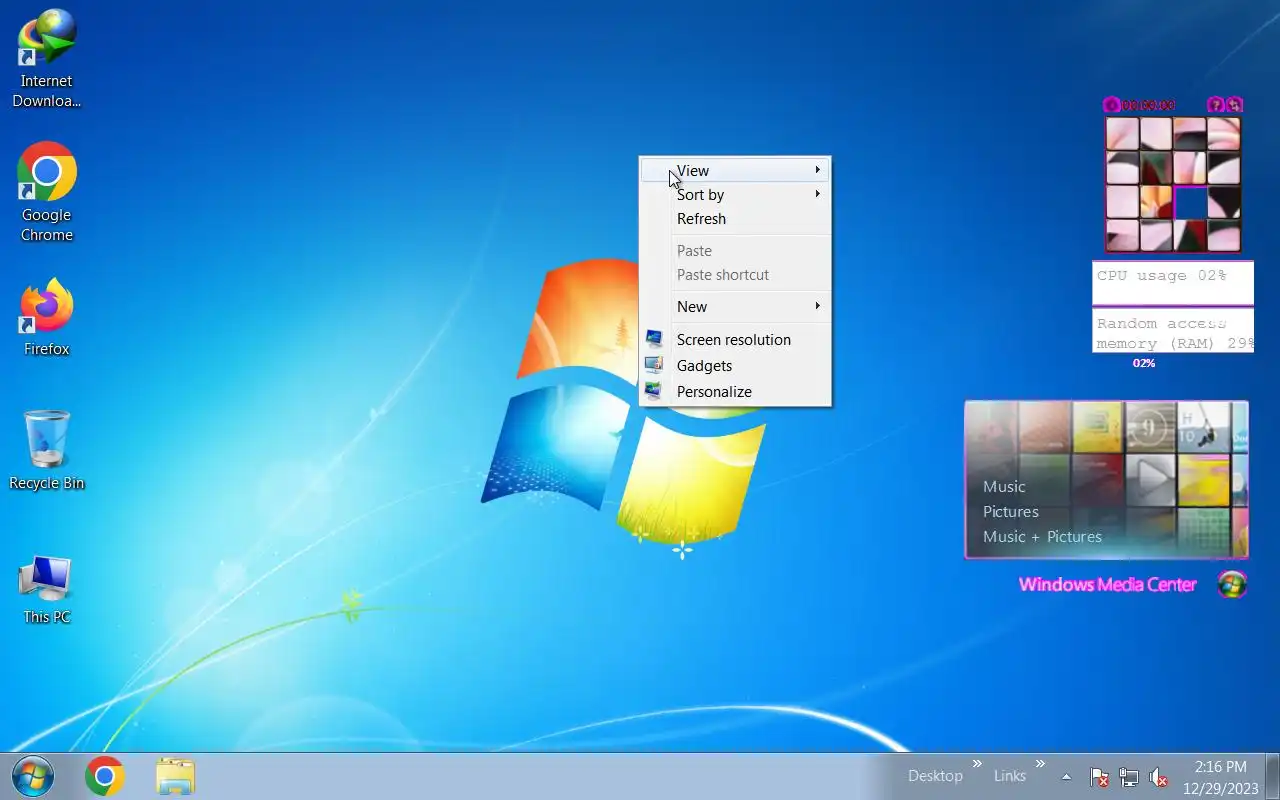Pause the puzzle gadget timer clock icon
This screenshot has width=1280, height=800.
(1111, 105)
